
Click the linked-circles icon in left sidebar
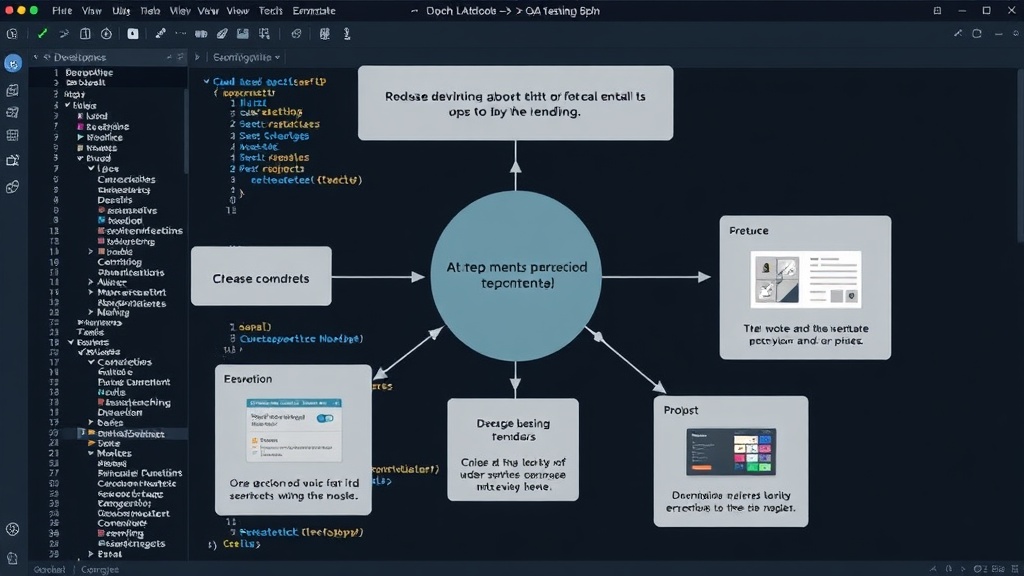[12, 187]
